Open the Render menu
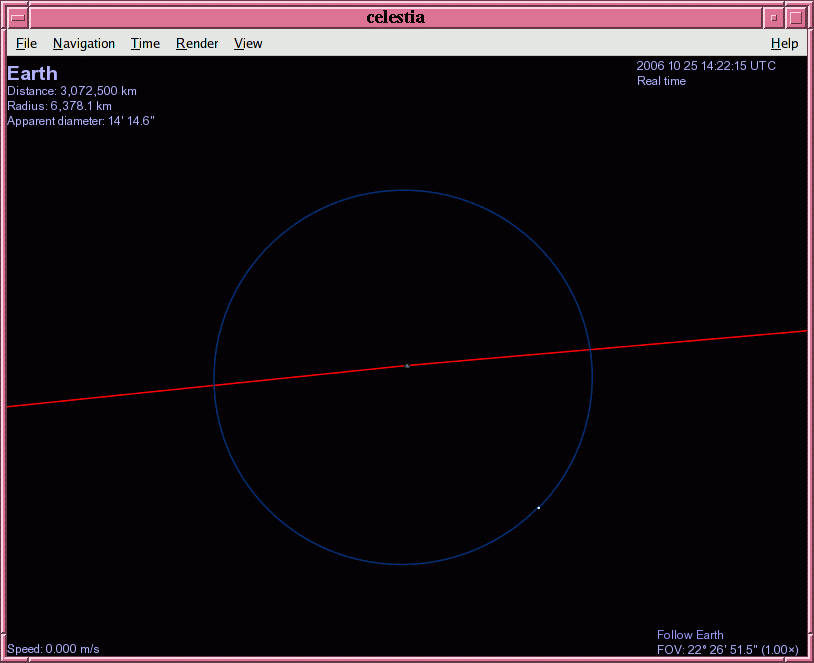This screenshot has width=814, height=663. pos(197,43)
